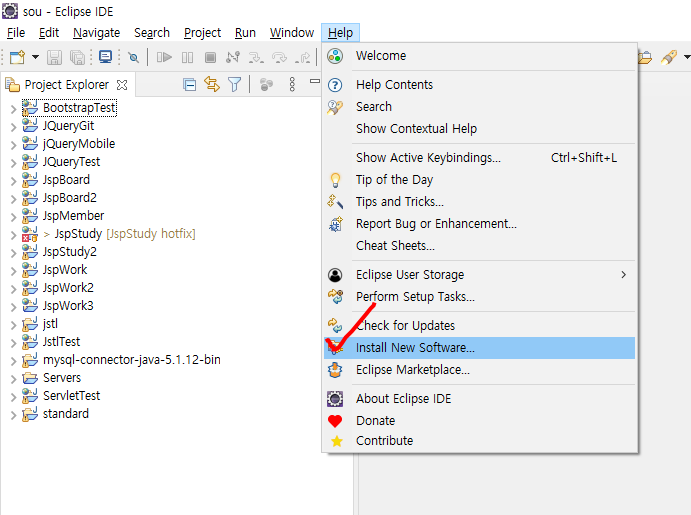Choose Search in the Help menu
Image resolution: width=691 pixels, height=515 pixels.
479,107
